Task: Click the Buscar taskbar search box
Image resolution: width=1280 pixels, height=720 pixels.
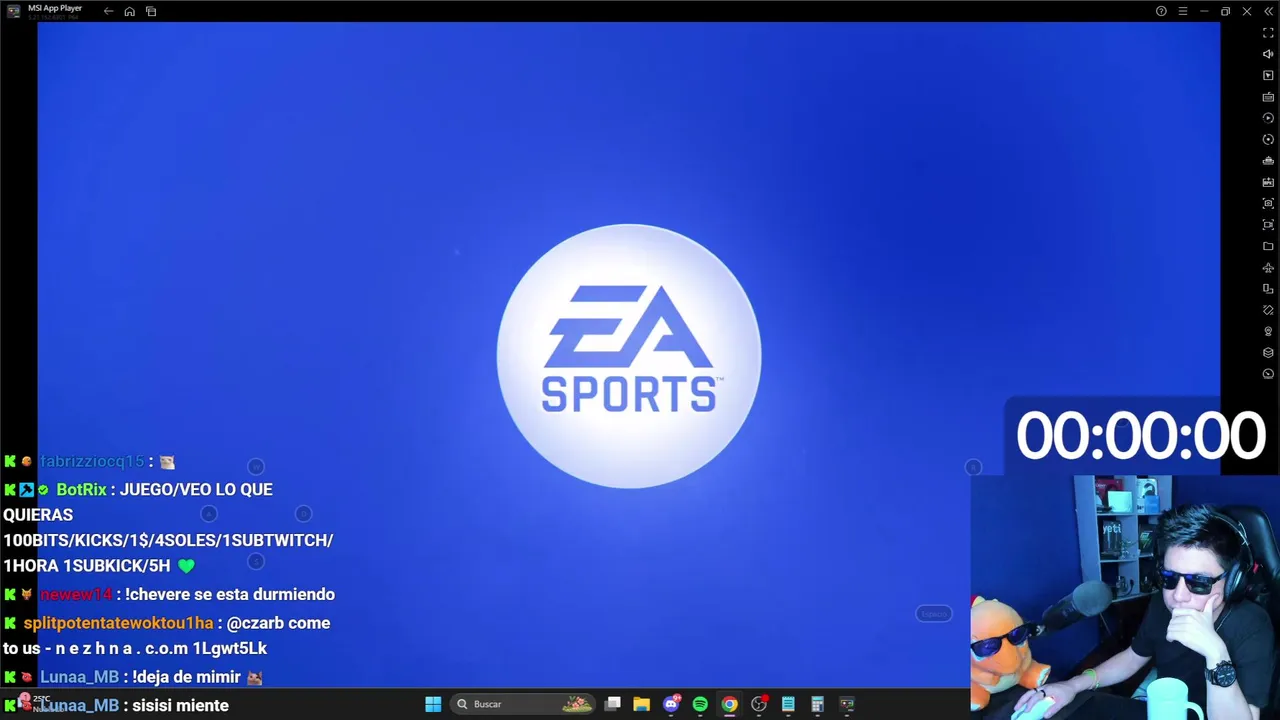Action: click(521, 704)
